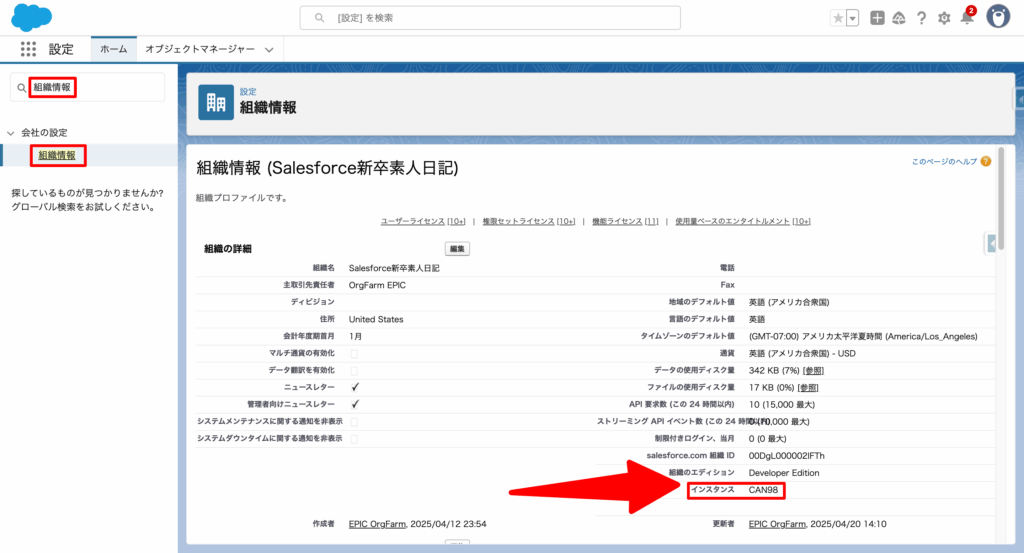
Task: Open the App Launcher dots grid
Action: (28, 49)
